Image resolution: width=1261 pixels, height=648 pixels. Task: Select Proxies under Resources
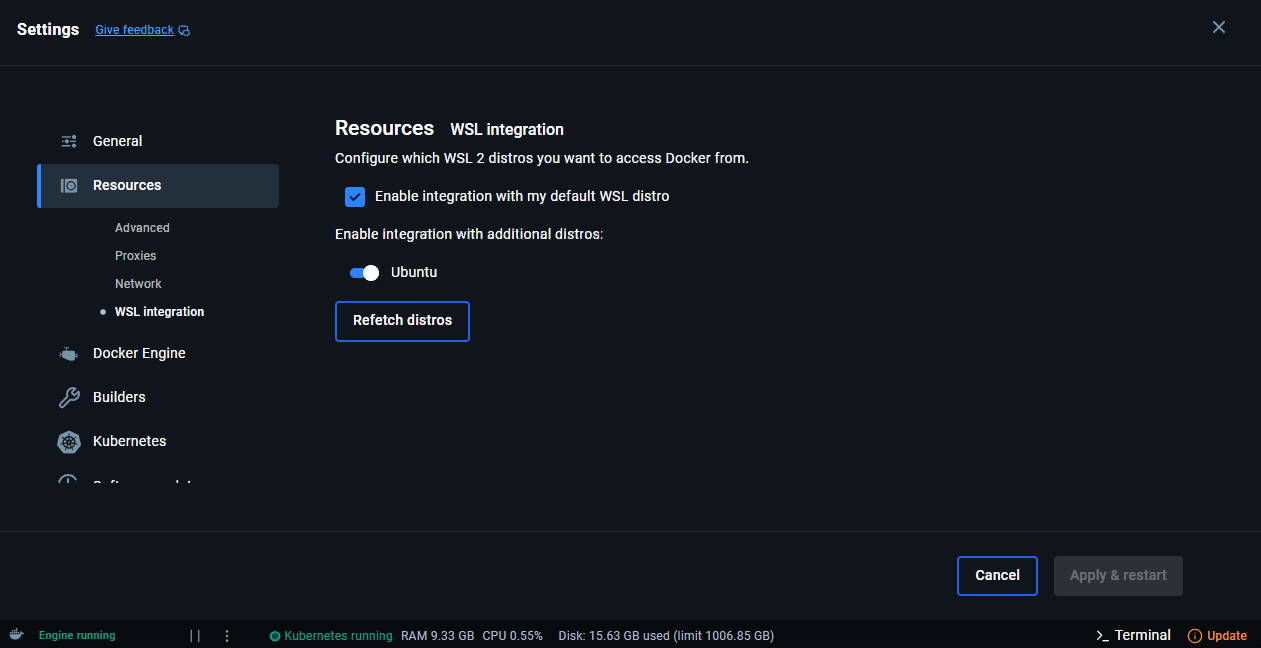pyautogui.click(x=136, y=256)
